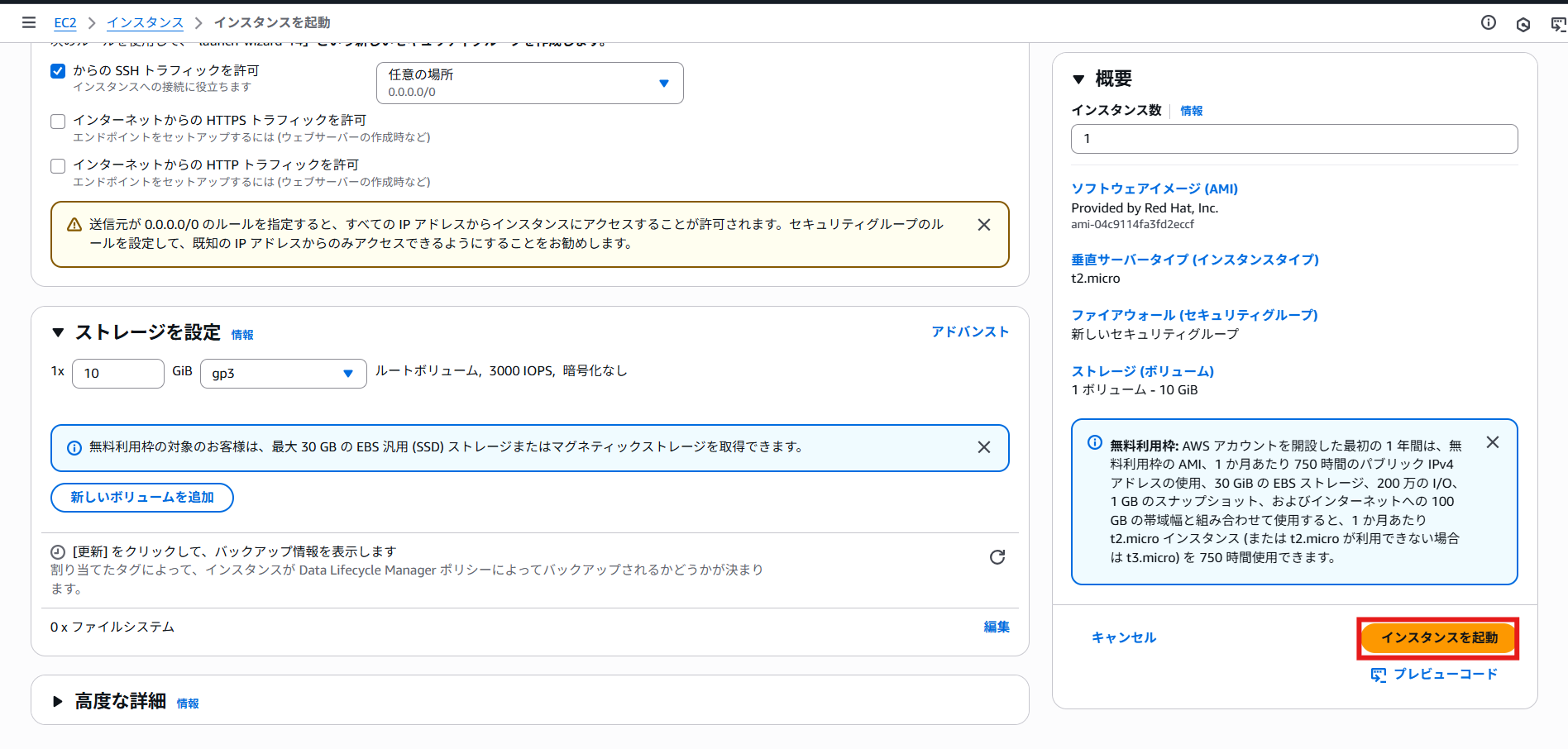Click キャンセル to cancel the launch
1568x749 pixels.
tap(1124, 637)
